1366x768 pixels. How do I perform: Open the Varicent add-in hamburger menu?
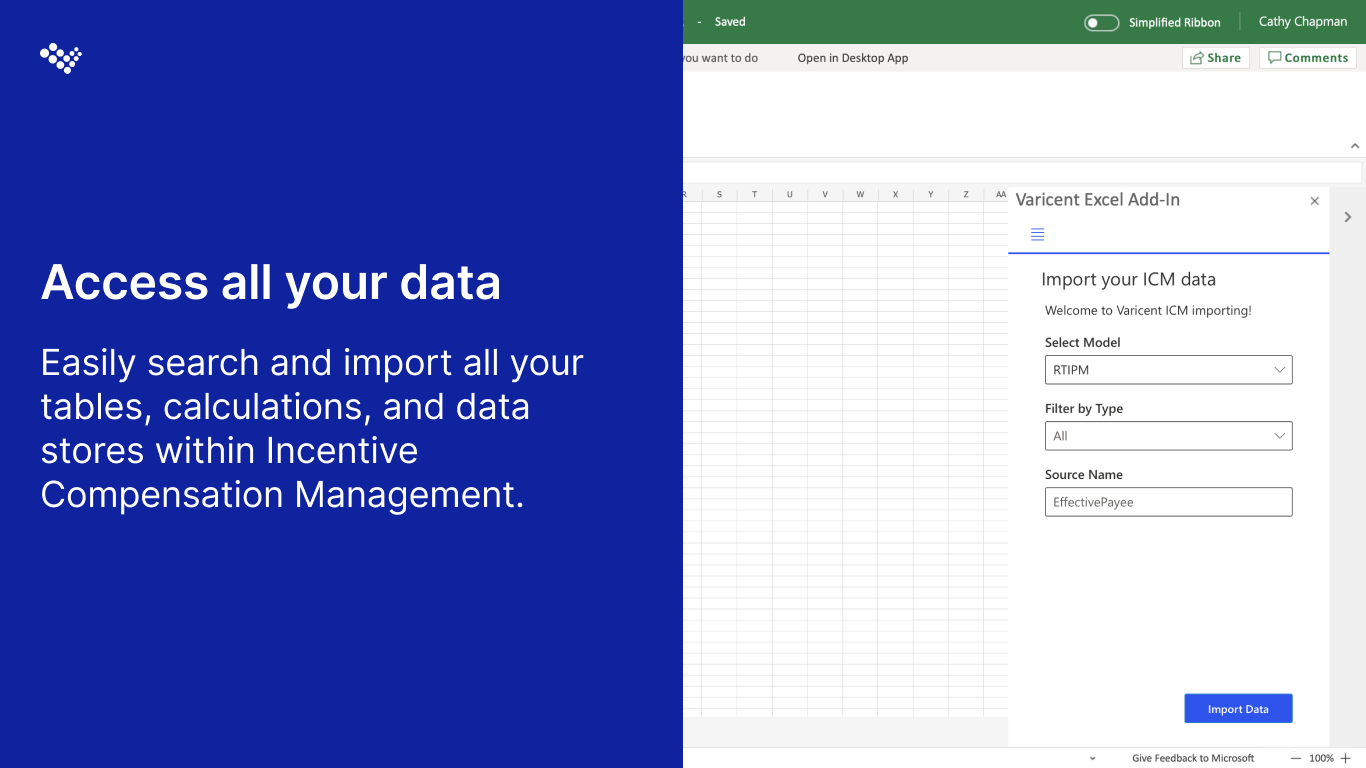pos(1037,234)
